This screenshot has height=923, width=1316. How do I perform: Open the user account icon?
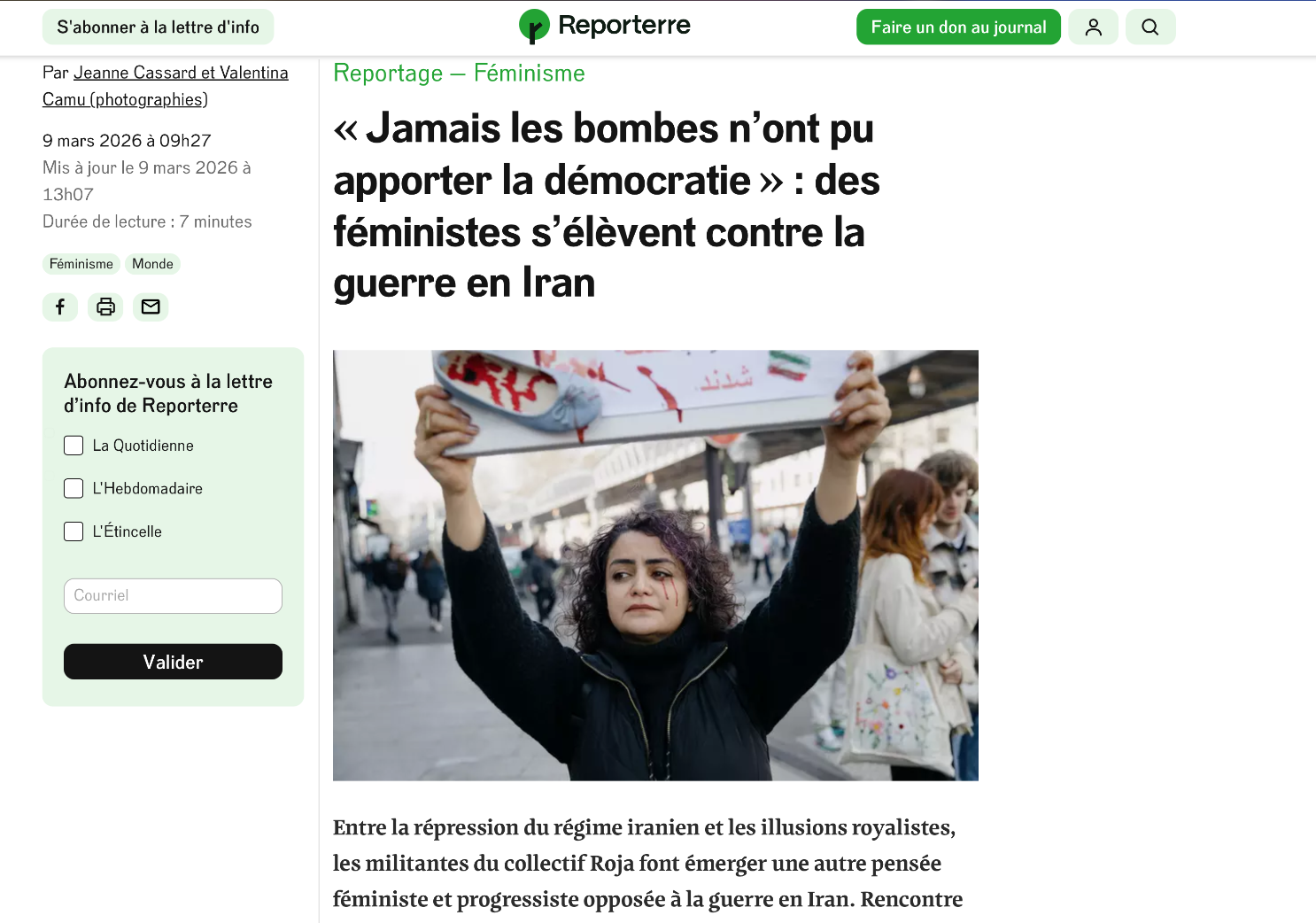pyautogui.click(x=1094, y=27)
